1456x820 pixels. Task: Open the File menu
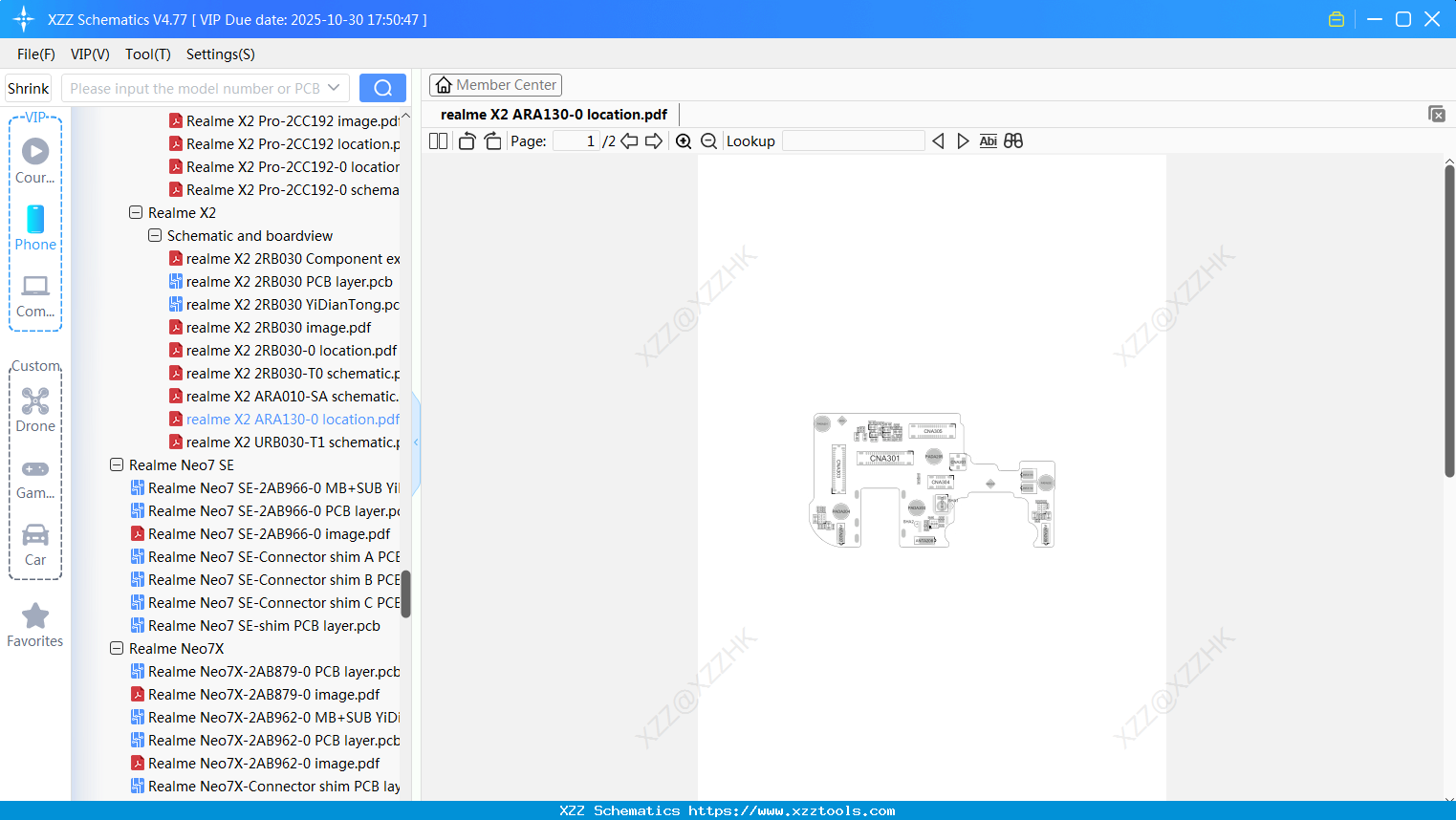(36, 54)
